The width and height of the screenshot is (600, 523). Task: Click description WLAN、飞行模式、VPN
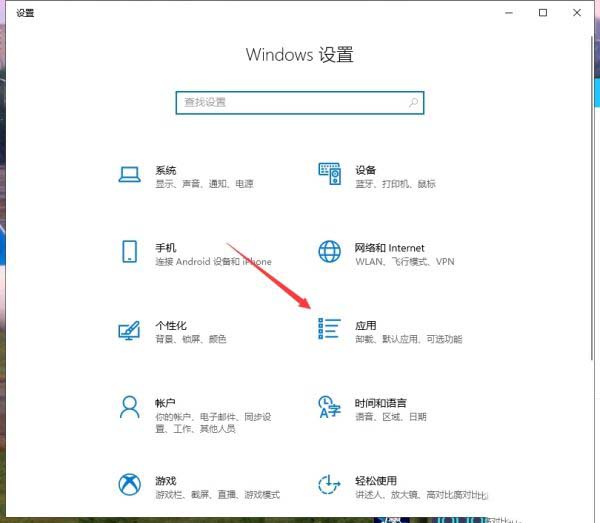click(405, 262)
